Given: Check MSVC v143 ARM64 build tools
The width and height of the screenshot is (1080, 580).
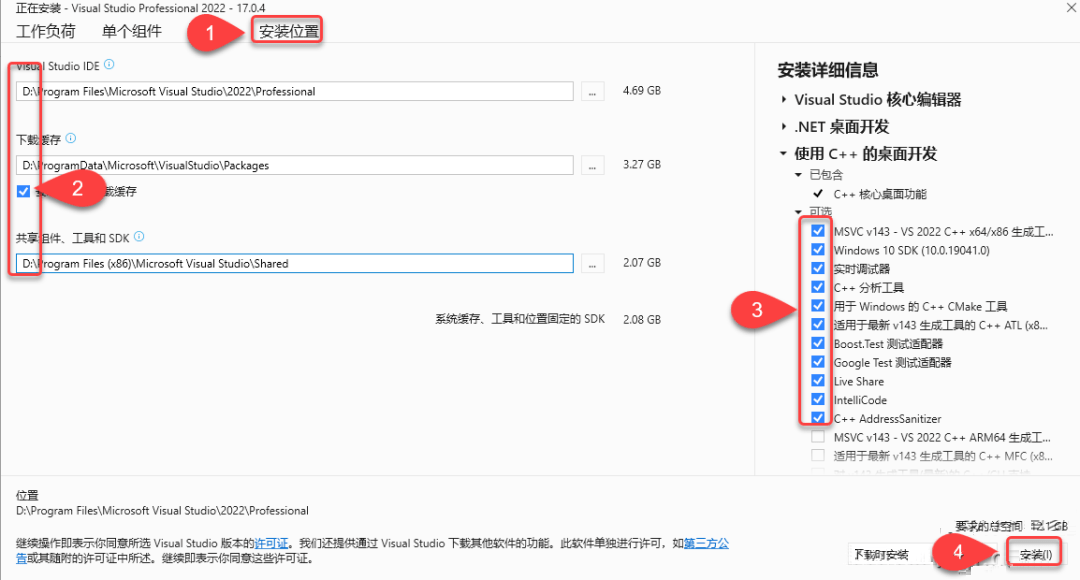Looking at the screenshot, I should (818, 437).
